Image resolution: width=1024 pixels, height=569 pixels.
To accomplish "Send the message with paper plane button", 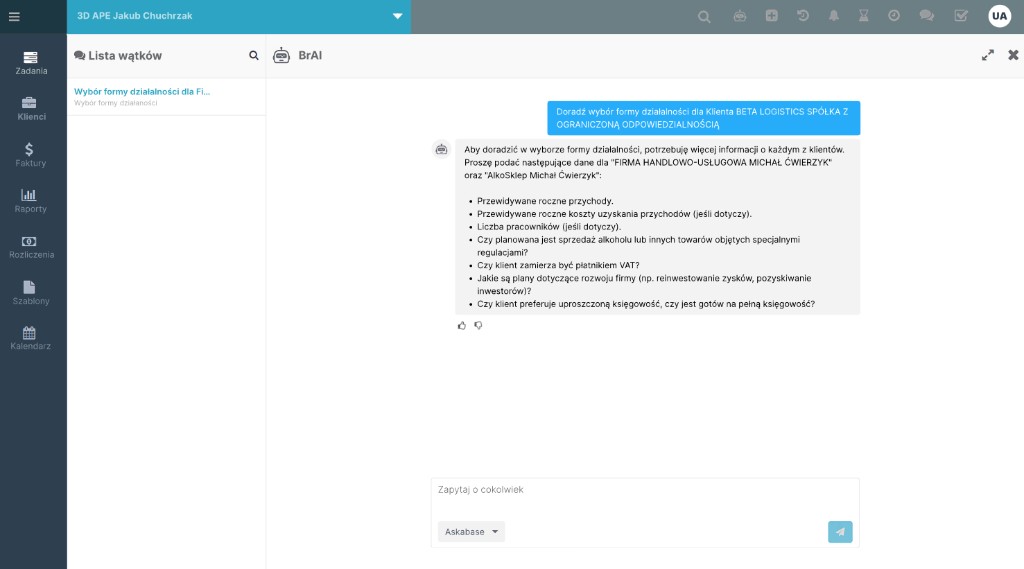I will coord(840,532).
